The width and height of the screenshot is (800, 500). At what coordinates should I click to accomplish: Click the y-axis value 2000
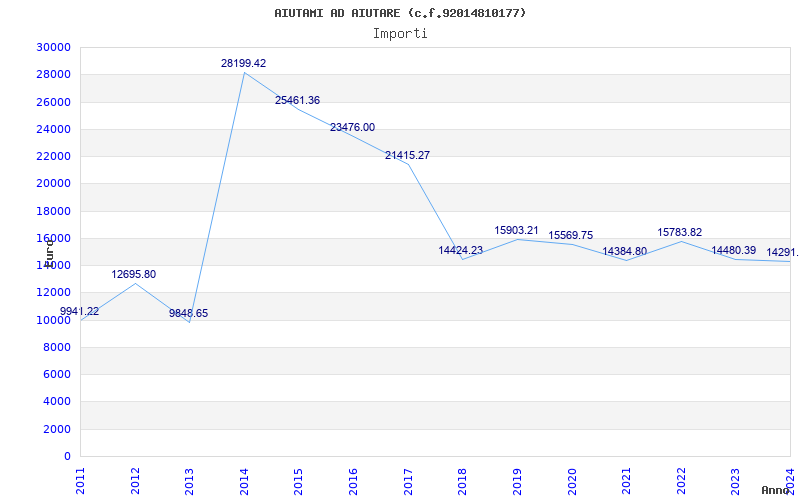[x=56, y=429]
